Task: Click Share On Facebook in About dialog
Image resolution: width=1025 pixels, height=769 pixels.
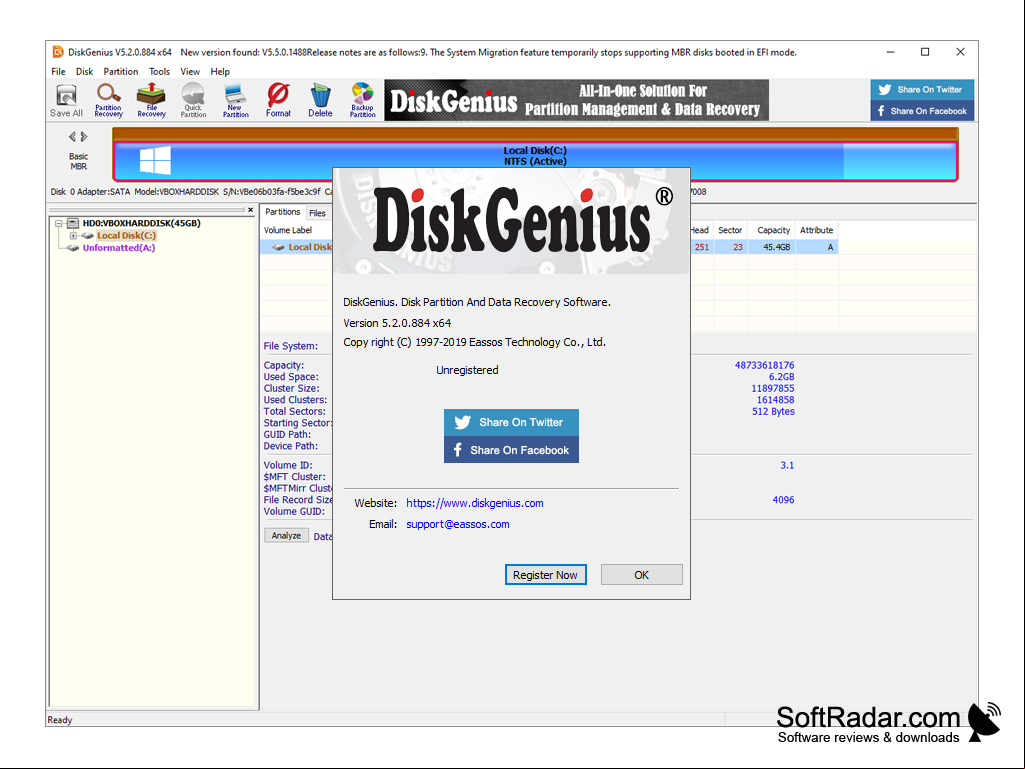Action: tap(511, 450)
